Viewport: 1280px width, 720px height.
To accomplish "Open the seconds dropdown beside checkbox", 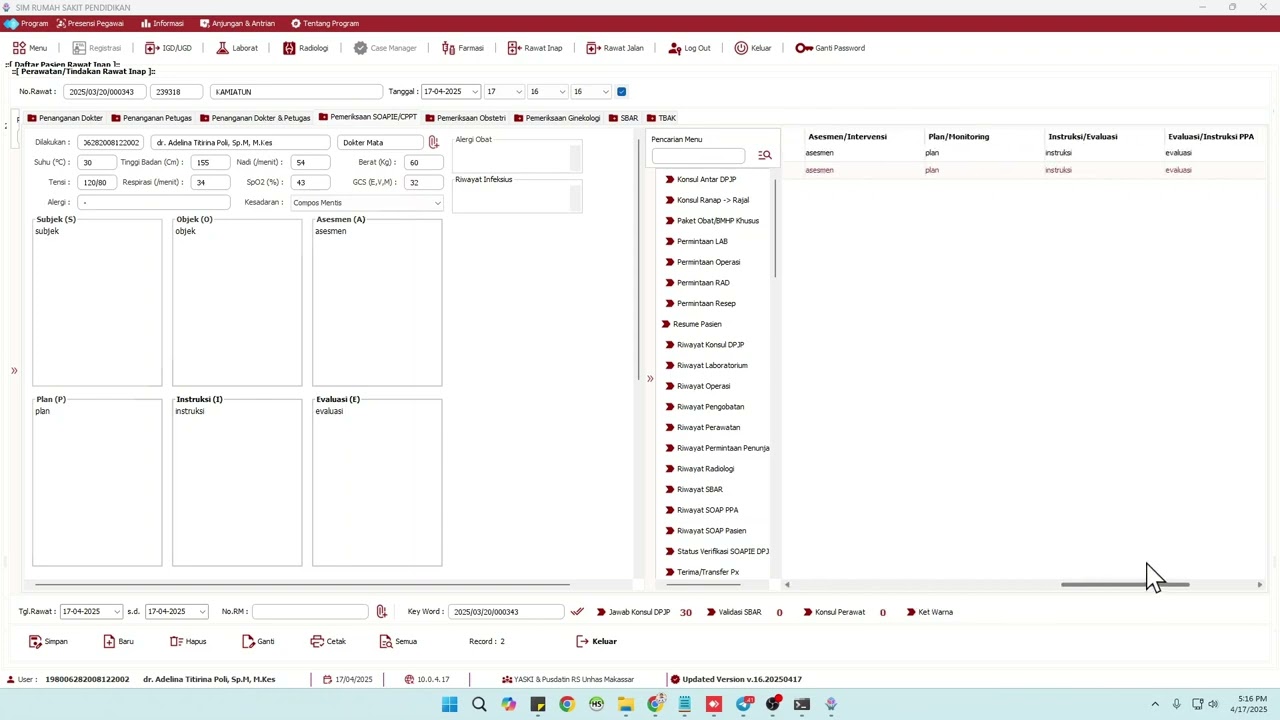I will [x=605, y=92].
